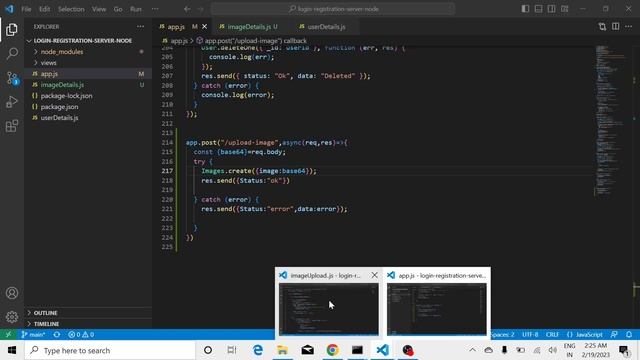Select the app.js window preview thumbnail
Viewport: 640px width, 360px height.
point(437,309)
